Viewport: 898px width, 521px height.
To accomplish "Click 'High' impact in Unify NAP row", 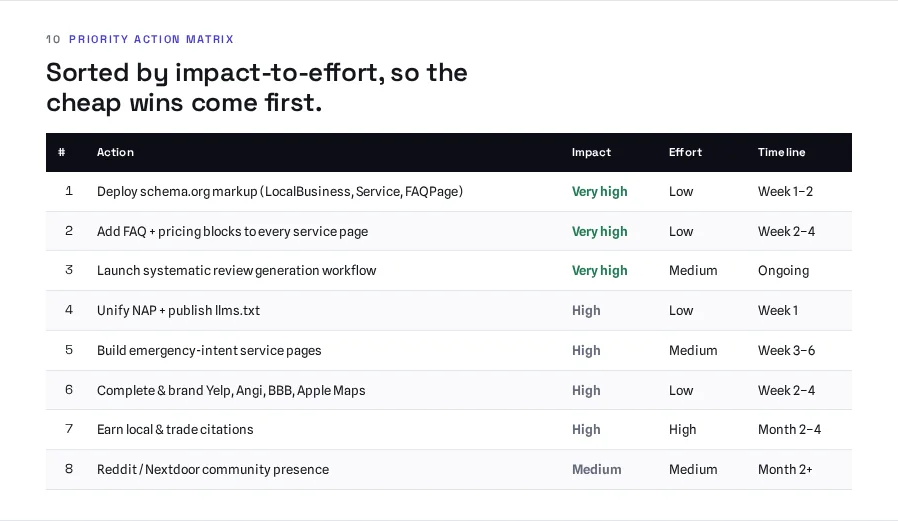I will click(x=586, y=310).
